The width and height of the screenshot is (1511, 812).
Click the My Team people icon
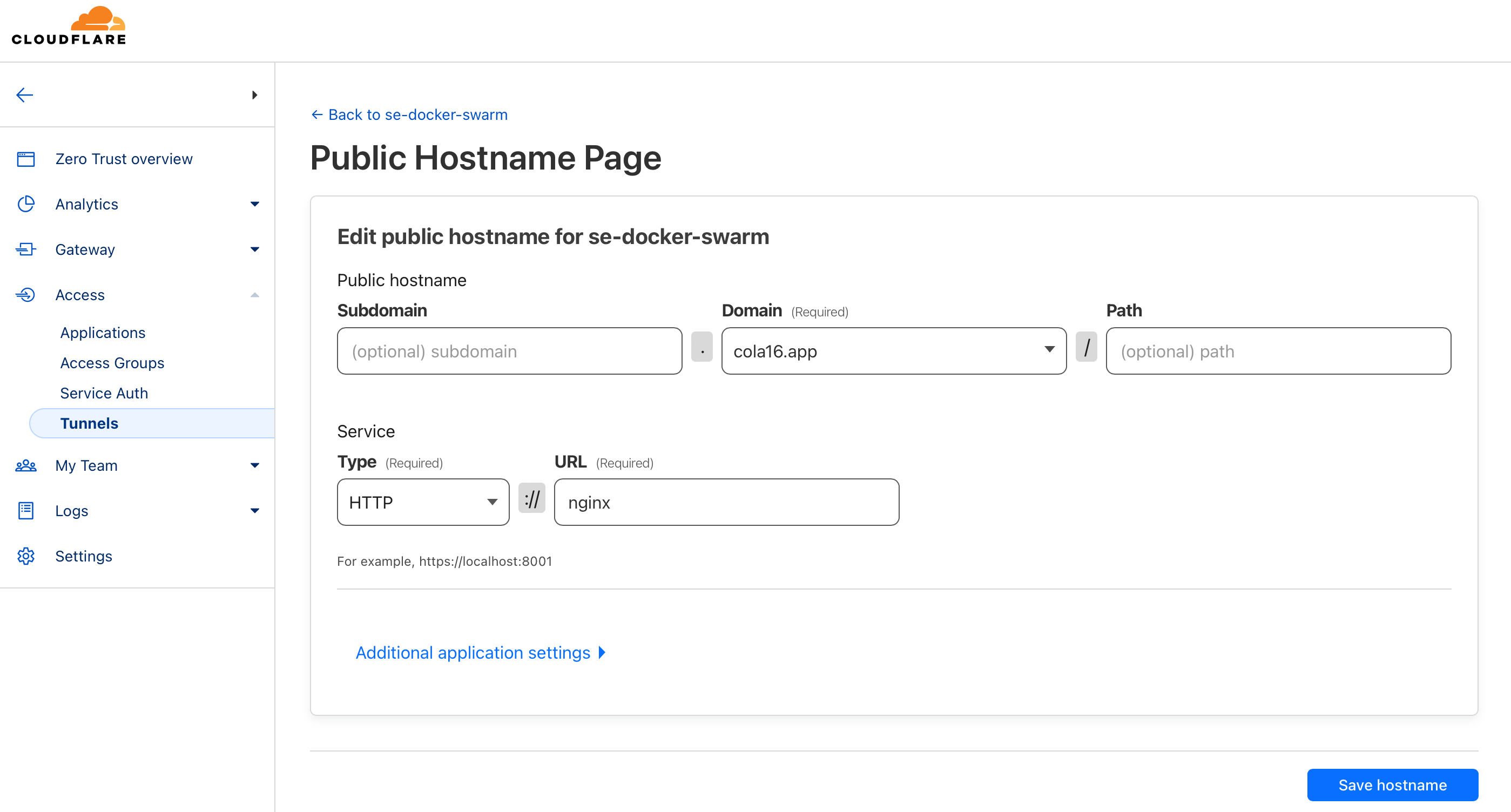[26, 465]
